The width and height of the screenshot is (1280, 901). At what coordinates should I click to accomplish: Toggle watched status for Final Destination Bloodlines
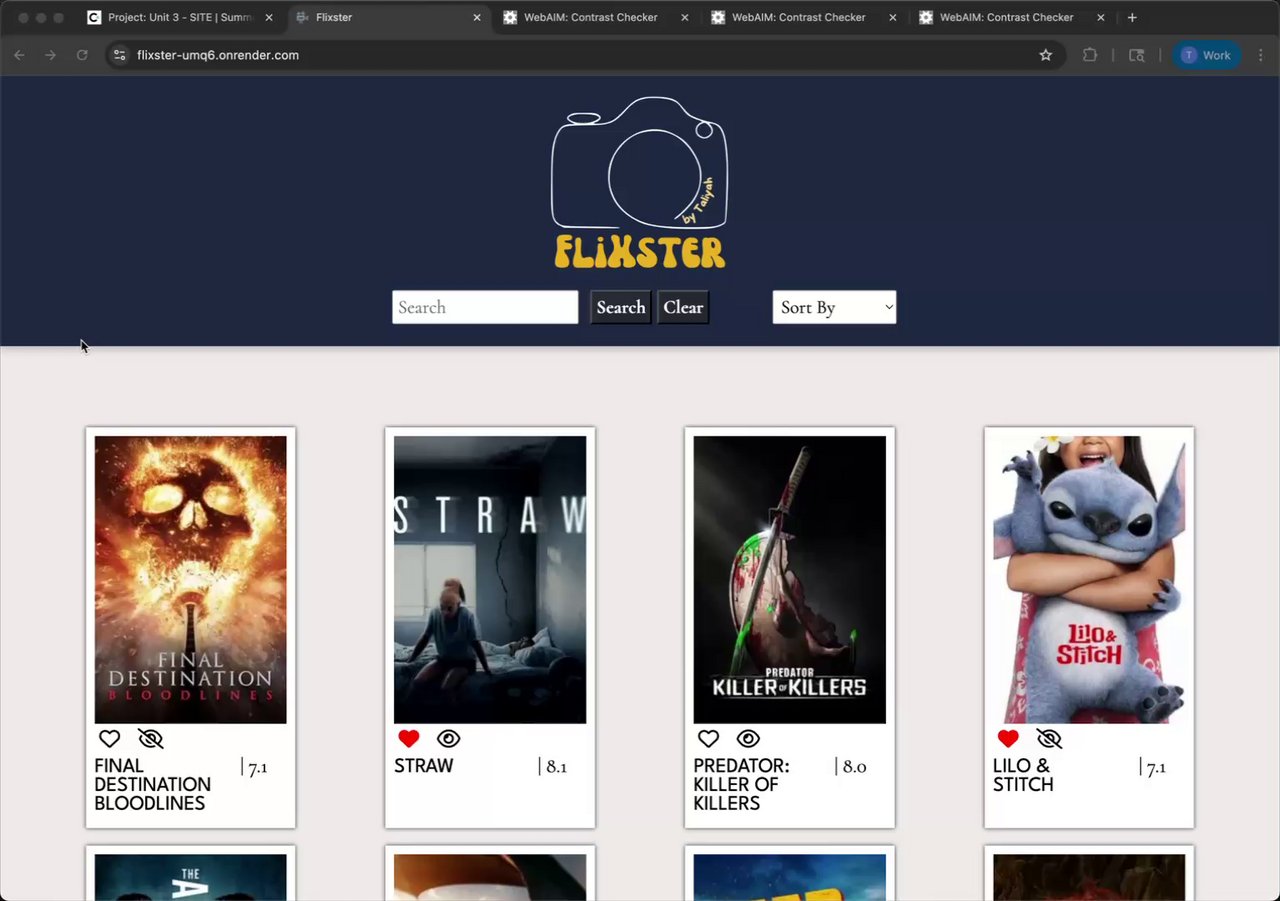coord(150,739)
